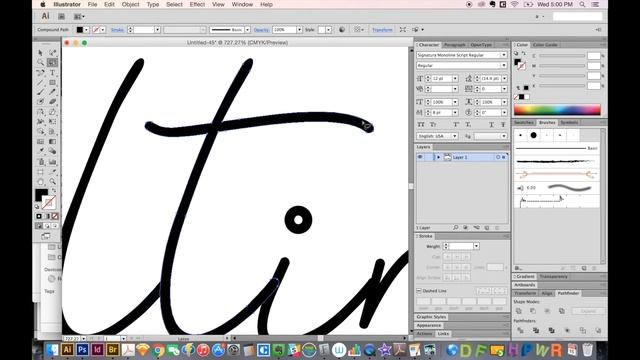
Task: Set toolbox color mode to None
Action: 55,216
